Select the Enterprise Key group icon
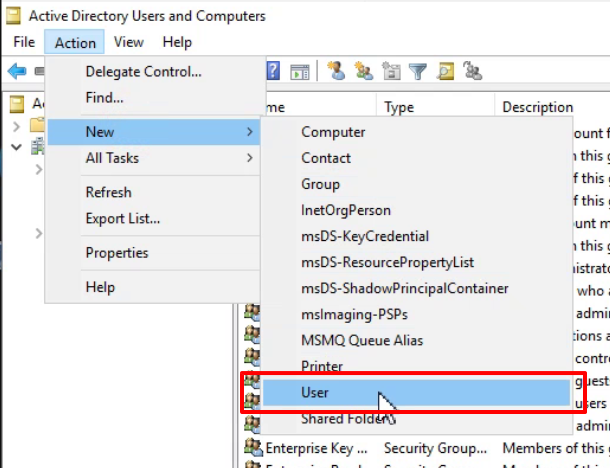This screenshot has width=610, height=468. pyautogui.click(x=253, y=447)
